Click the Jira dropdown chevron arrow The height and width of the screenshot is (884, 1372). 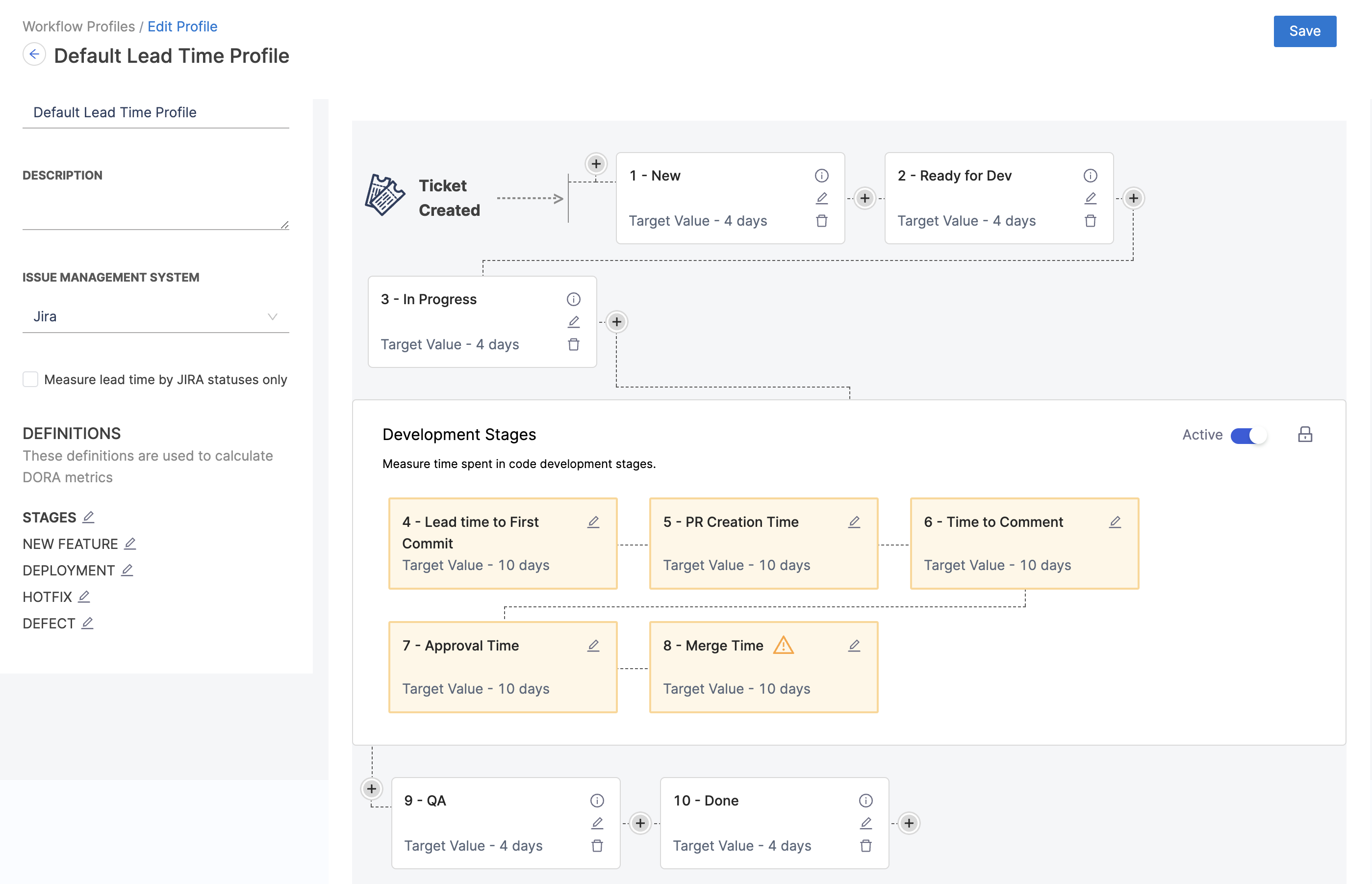click(273, 316)
